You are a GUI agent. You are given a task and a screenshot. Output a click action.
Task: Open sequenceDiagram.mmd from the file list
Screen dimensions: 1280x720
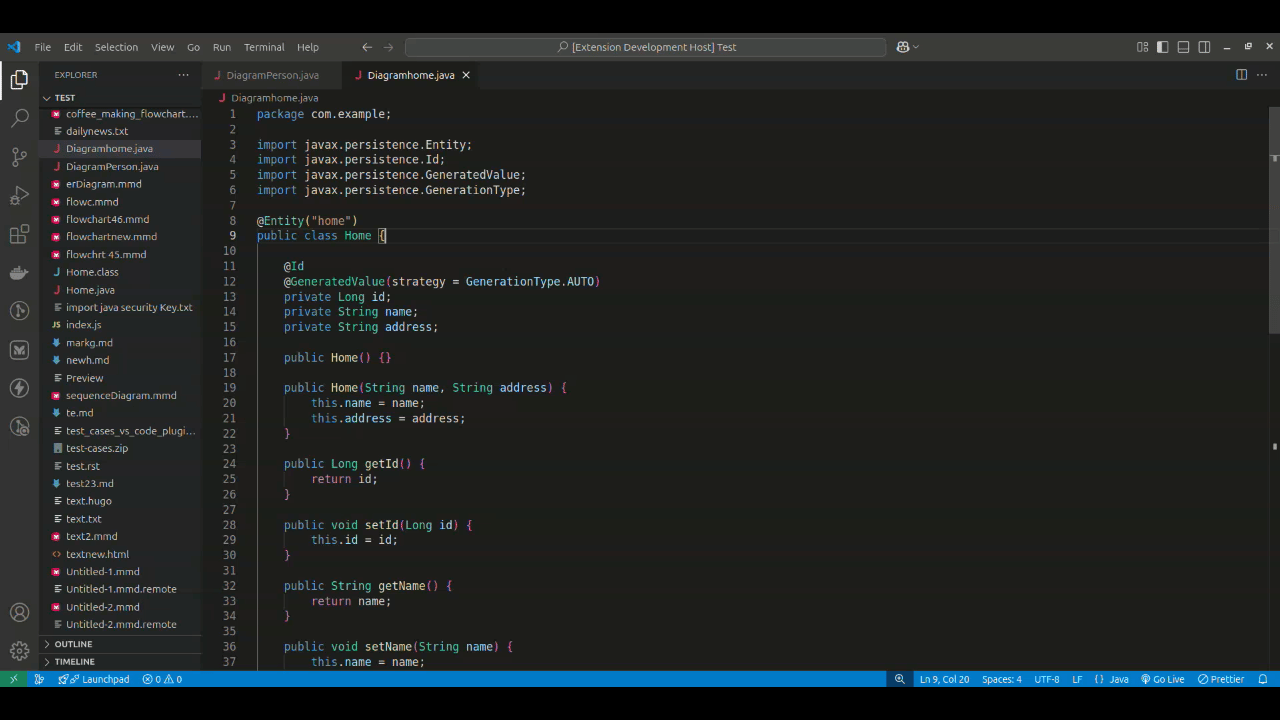[121, 395]
